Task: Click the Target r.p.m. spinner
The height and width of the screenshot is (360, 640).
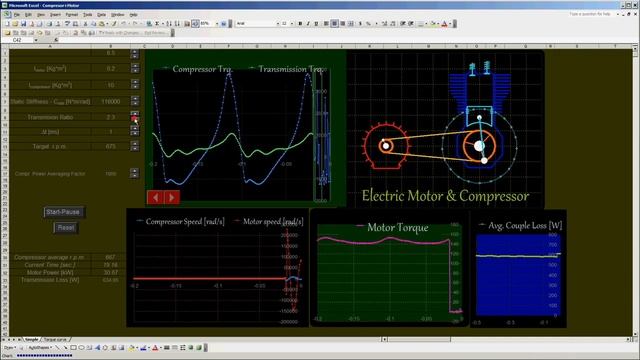Action: pyautogui.click(x=135, y=146)
